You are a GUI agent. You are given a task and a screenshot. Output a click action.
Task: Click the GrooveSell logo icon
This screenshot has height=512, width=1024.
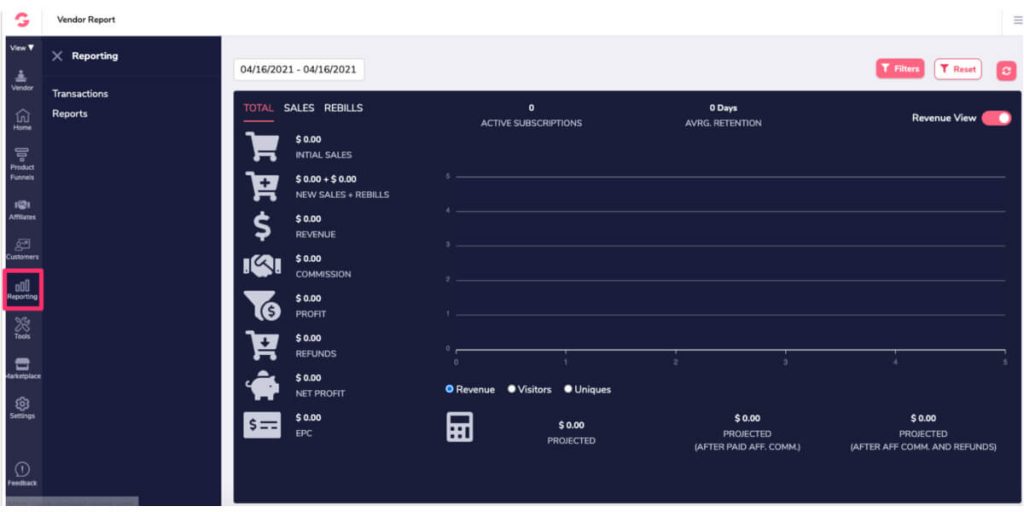22,20
